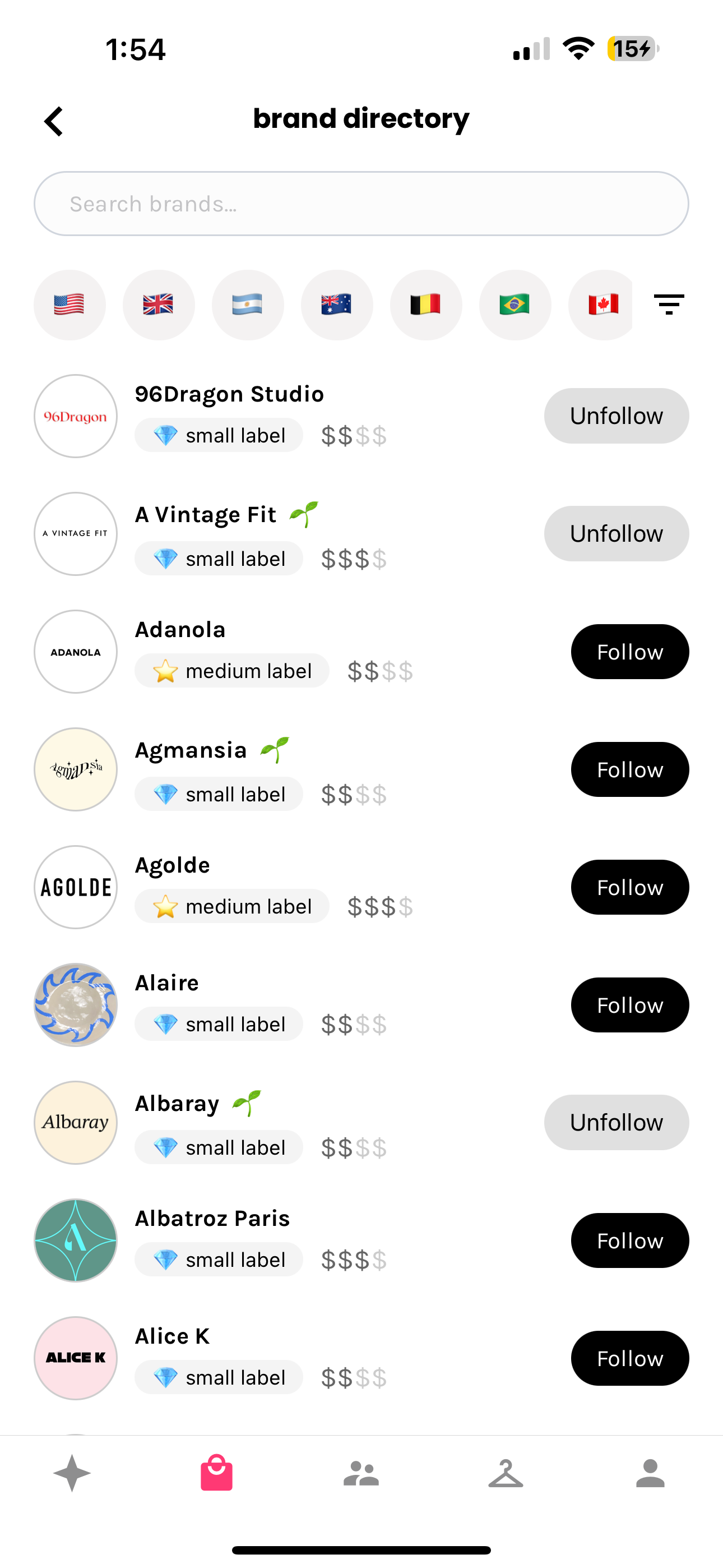The image size is (723, 1568).
Task: Open the sparkle discover tab
Action: tap(72, 1473)
